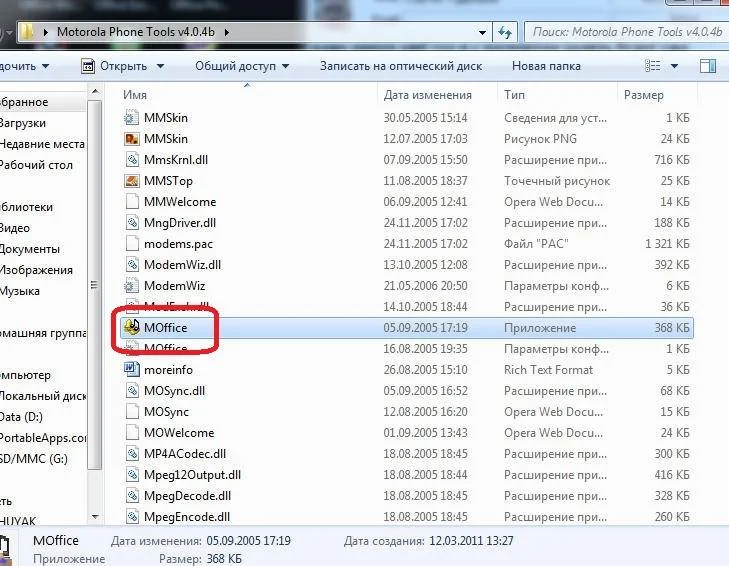Click Записать на оптический диск
Image resolution: width=729 pixels, height=566 pixels.
point(401,66)
